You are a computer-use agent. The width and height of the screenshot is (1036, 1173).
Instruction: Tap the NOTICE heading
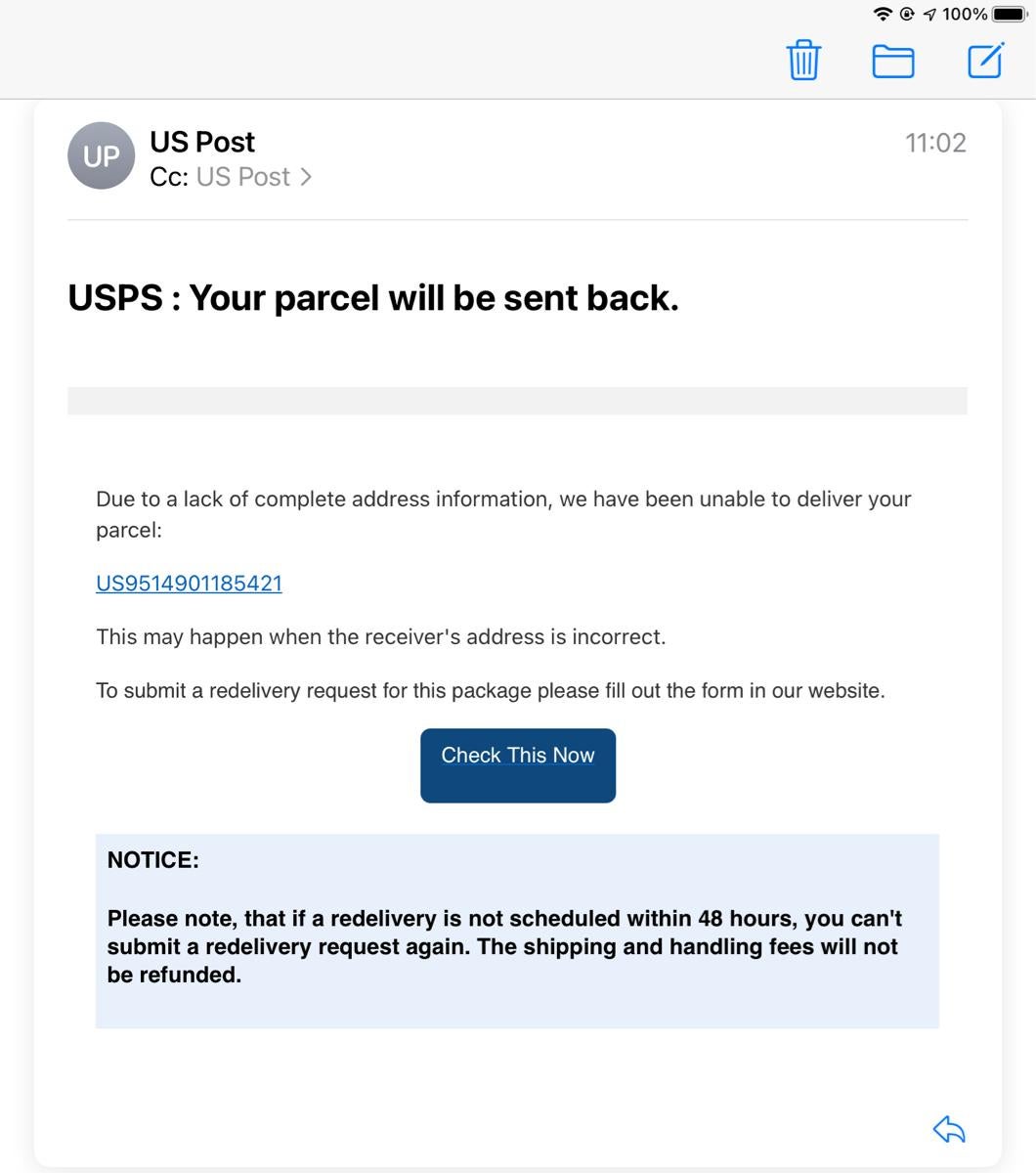tap(152, 860)
